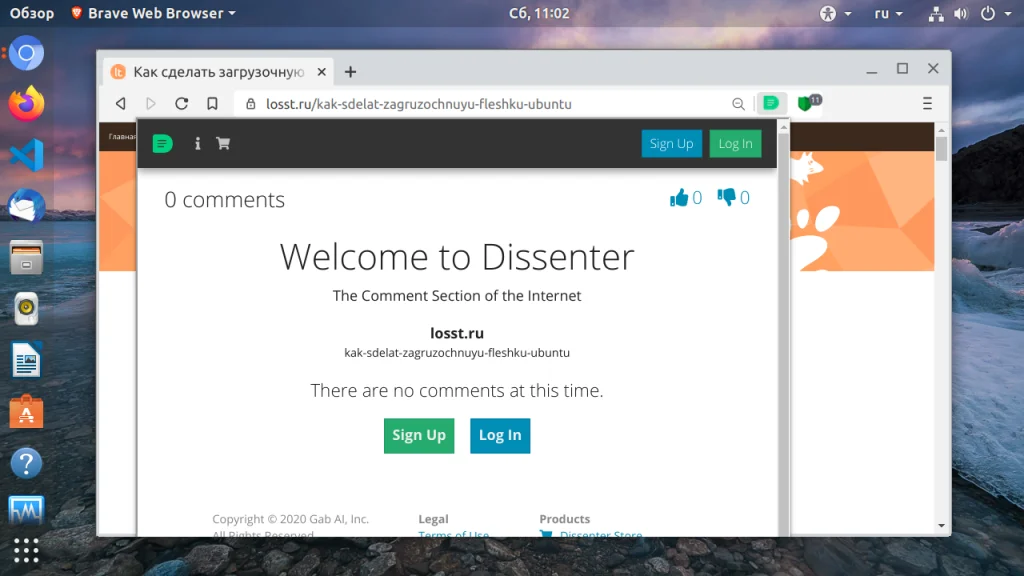Click the blue Log In button below comments message
1024x576 pixels.
[x=500, y=435]
